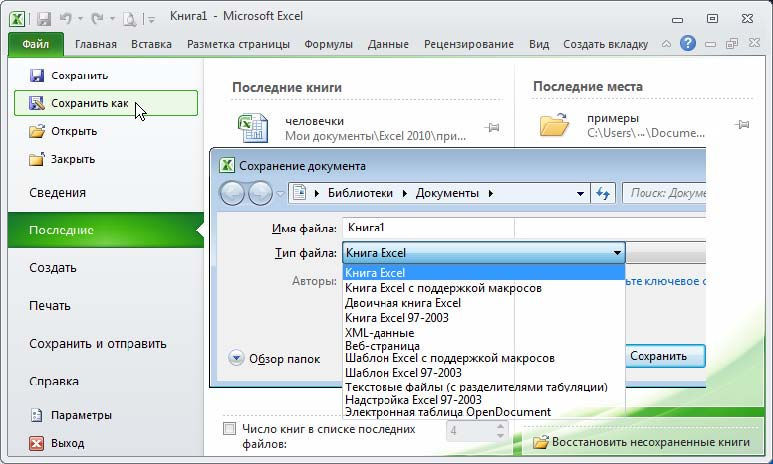This screenshot has width=773, height=464.
Task: Click the Сохранить button in dialog
Action: click(666, 356)
